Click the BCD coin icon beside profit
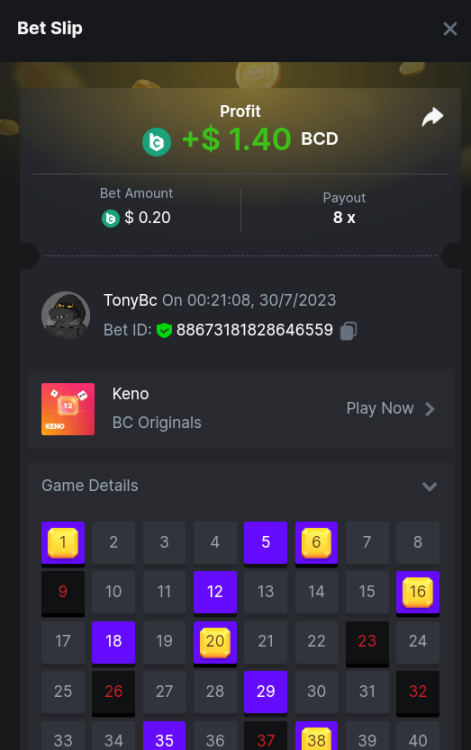 [x=156, y=142]
